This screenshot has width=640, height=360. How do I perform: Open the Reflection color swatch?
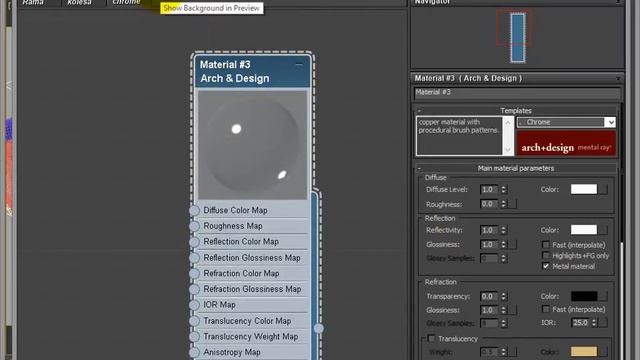pos(584,230)
